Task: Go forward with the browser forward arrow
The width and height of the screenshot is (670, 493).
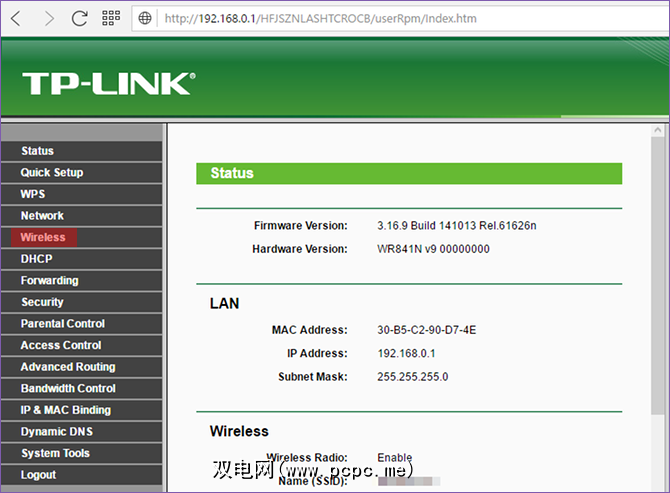Action: (49, 18)
